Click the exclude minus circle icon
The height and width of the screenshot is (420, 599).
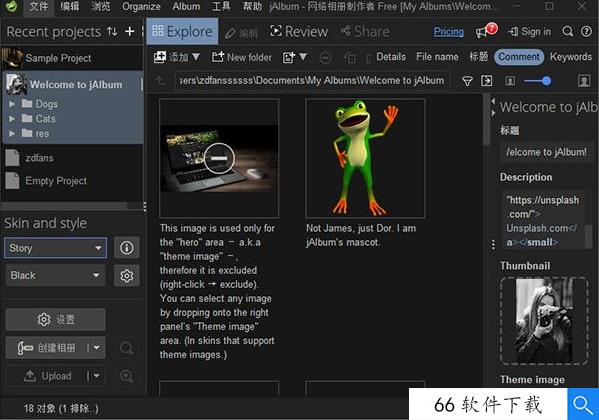click(325, 58)
